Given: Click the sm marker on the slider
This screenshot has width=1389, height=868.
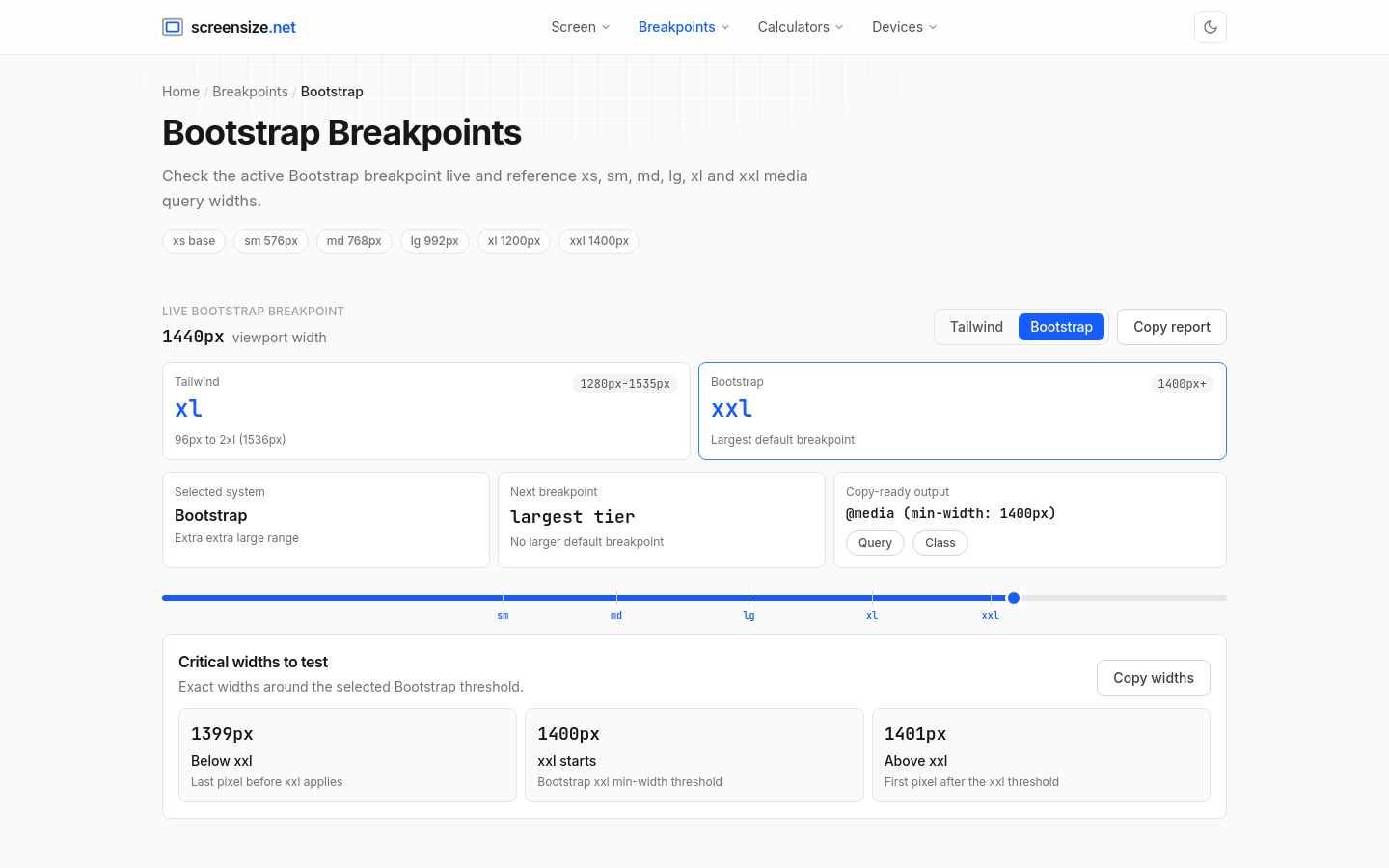Looking at the screenshot, I should [x=503, y=615].
